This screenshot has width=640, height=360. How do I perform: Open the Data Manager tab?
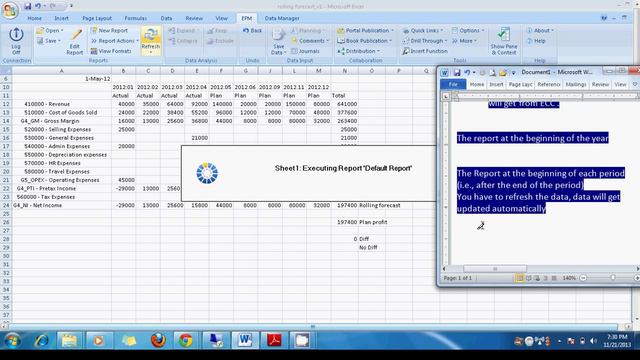click(x=282, y=18)
